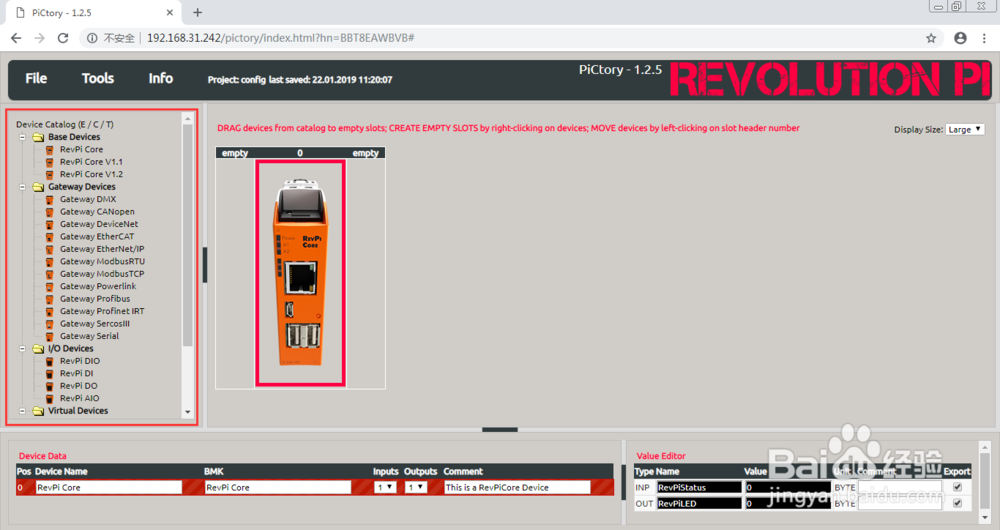Click the Gateway Serial device icon
Image resolution: width=1000 pixels, height=530 pixels.
[x=49, y=336]
